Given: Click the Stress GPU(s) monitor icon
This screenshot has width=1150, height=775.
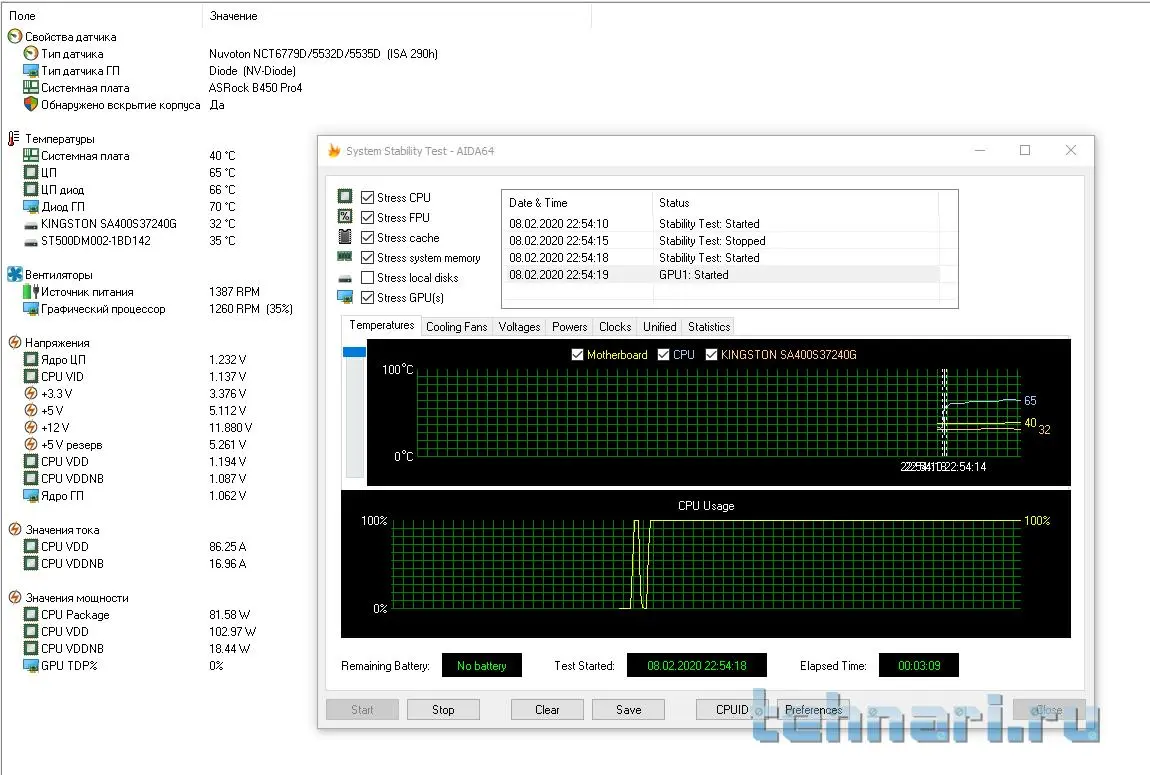Looking at the screenshot, I should tap(345, 297).
